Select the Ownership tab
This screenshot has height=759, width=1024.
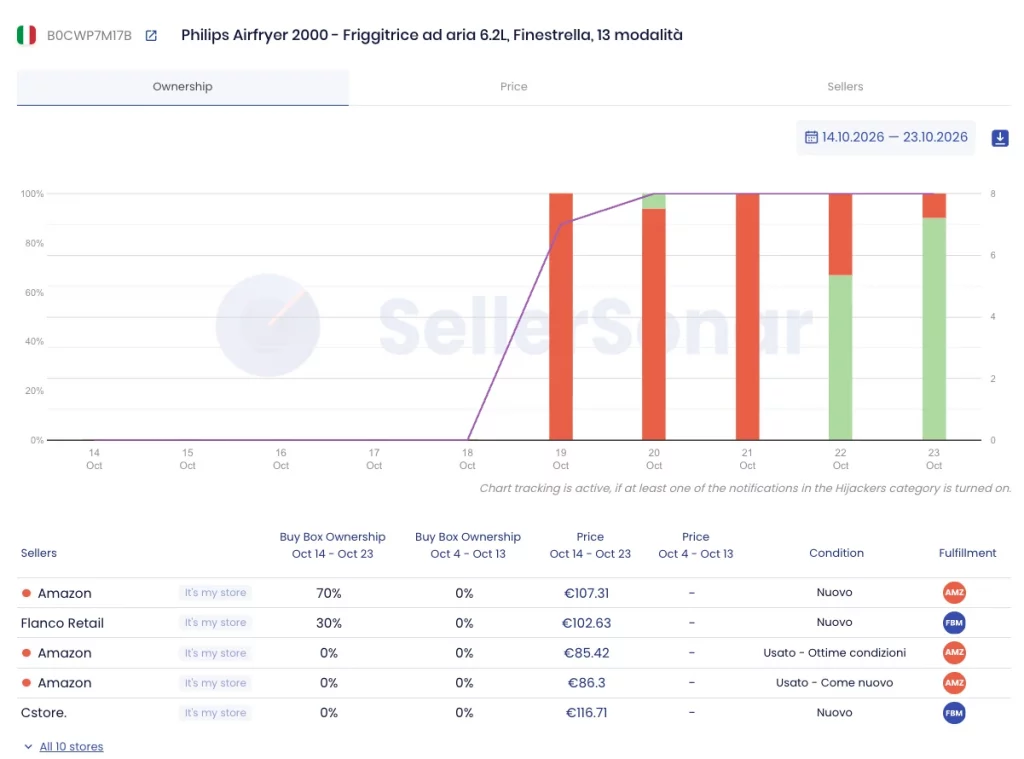click(x=183, y=87)
